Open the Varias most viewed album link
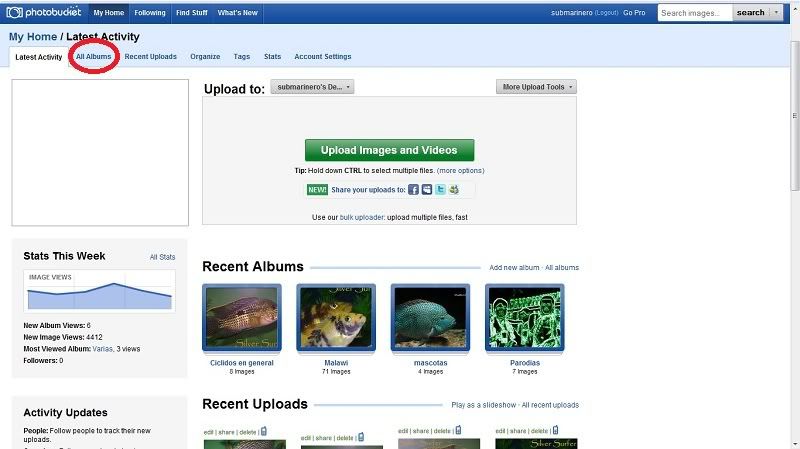This screenshot has height=449, width=800. 103,349
